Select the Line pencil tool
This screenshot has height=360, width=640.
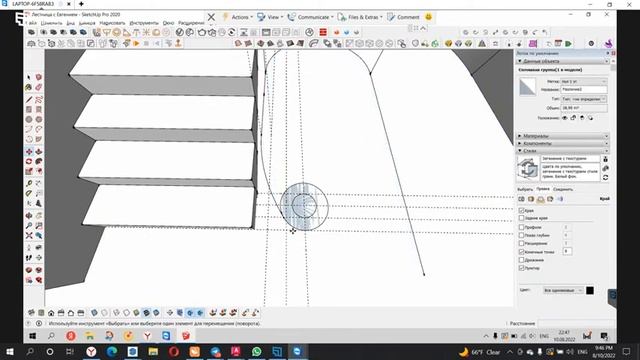pyautogui.click(x=29, y=100)
